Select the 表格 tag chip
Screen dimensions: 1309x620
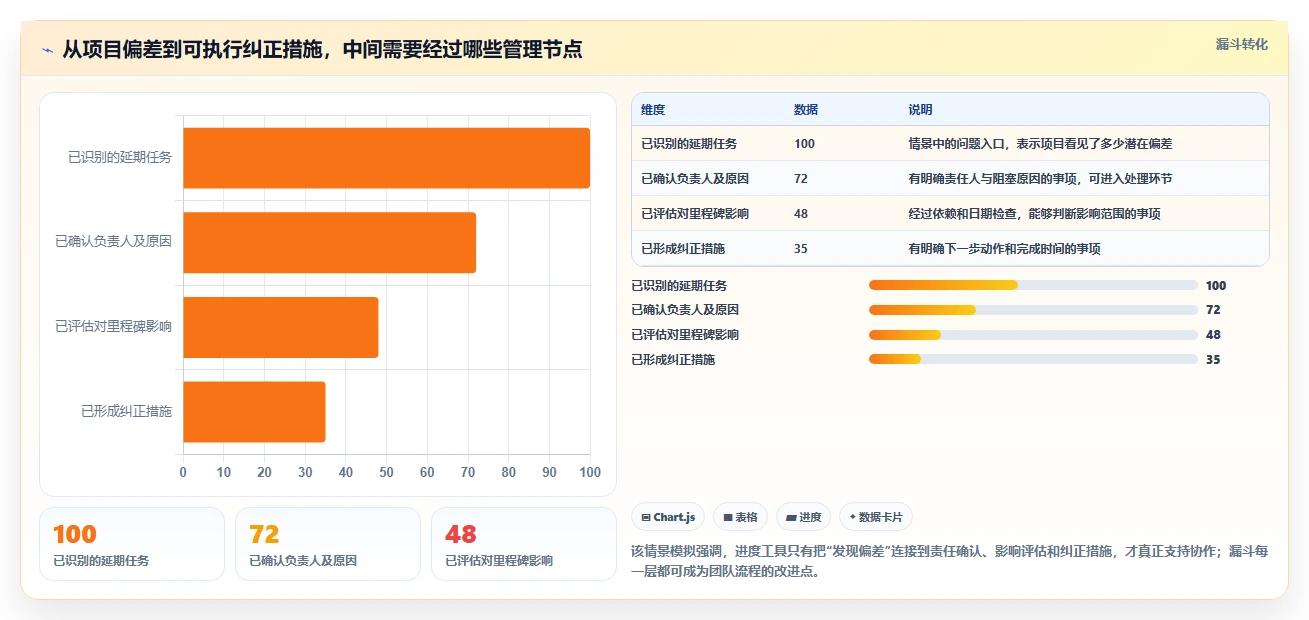pos(740,517)
